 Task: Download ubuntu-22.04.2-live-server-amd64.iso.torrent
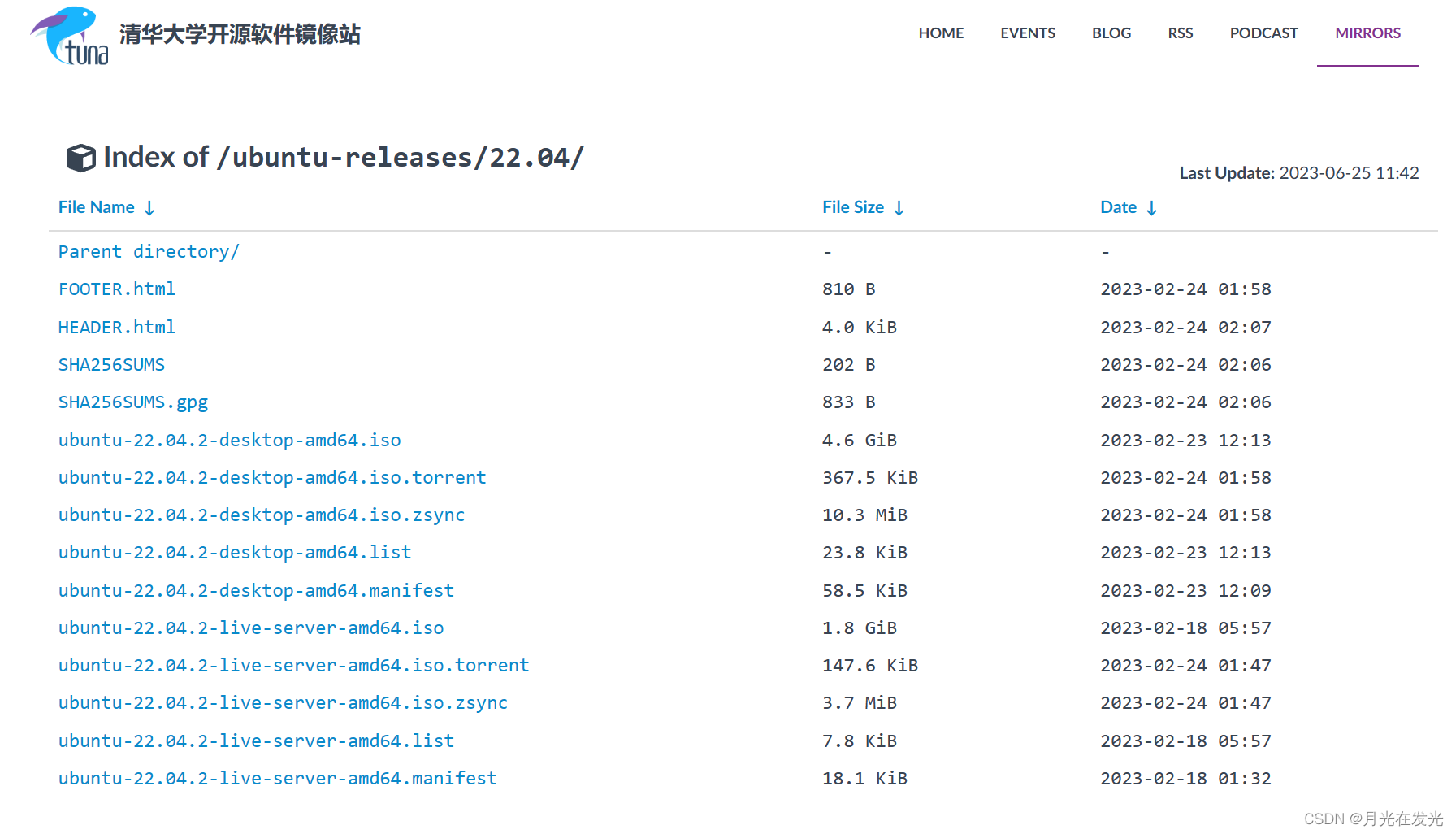pos(294,666)
